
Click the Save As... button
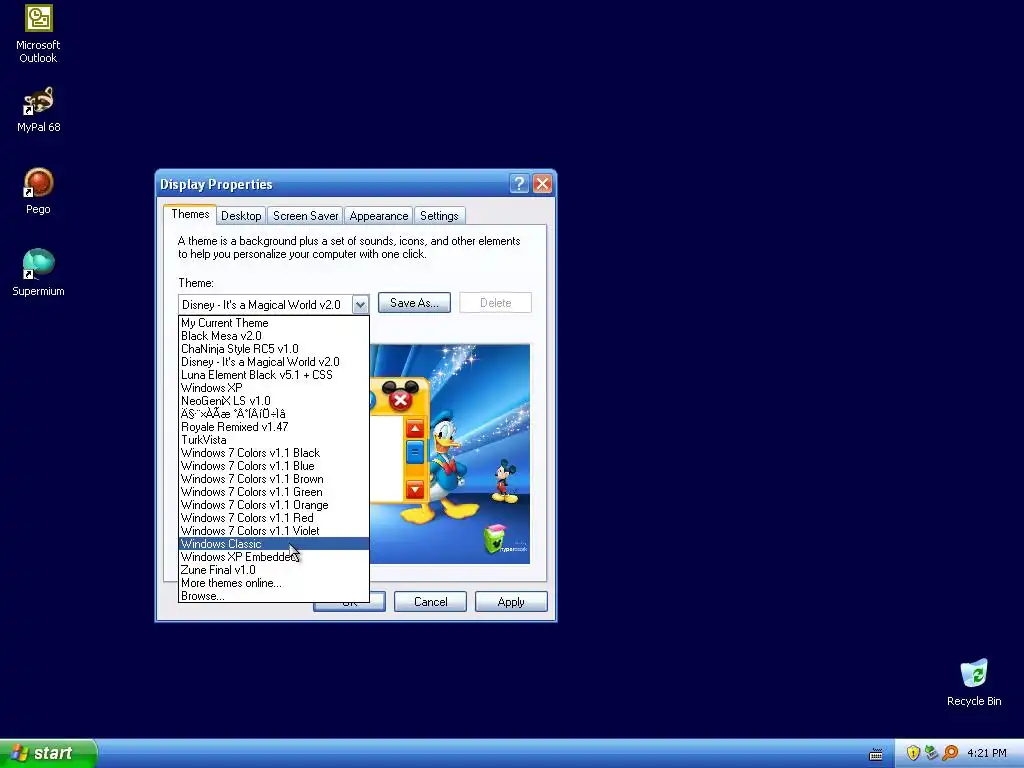[414, 302]
